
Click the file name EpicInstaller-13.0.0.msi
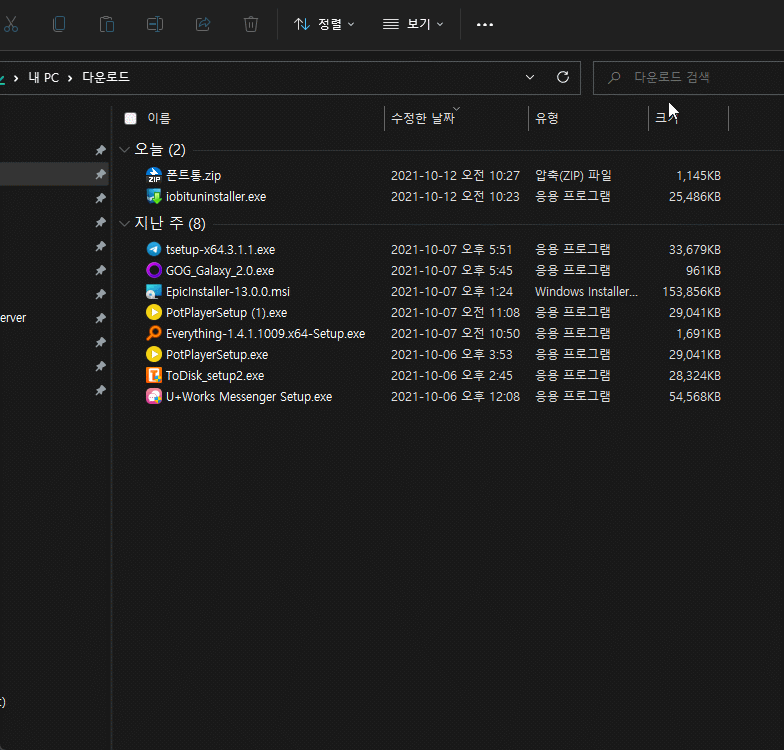(228, 292)
